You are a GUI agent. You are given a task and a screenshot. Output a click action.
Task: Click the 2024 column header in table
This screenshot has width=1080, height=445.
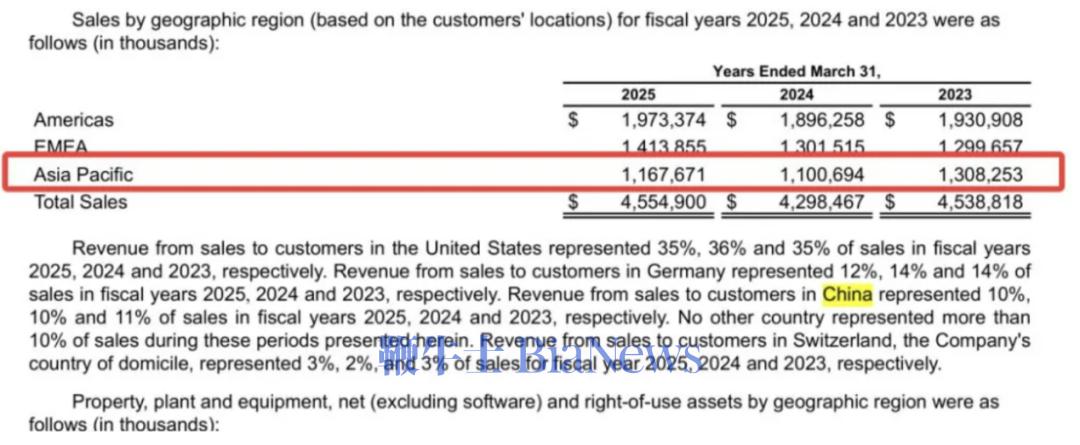(796, 95)
